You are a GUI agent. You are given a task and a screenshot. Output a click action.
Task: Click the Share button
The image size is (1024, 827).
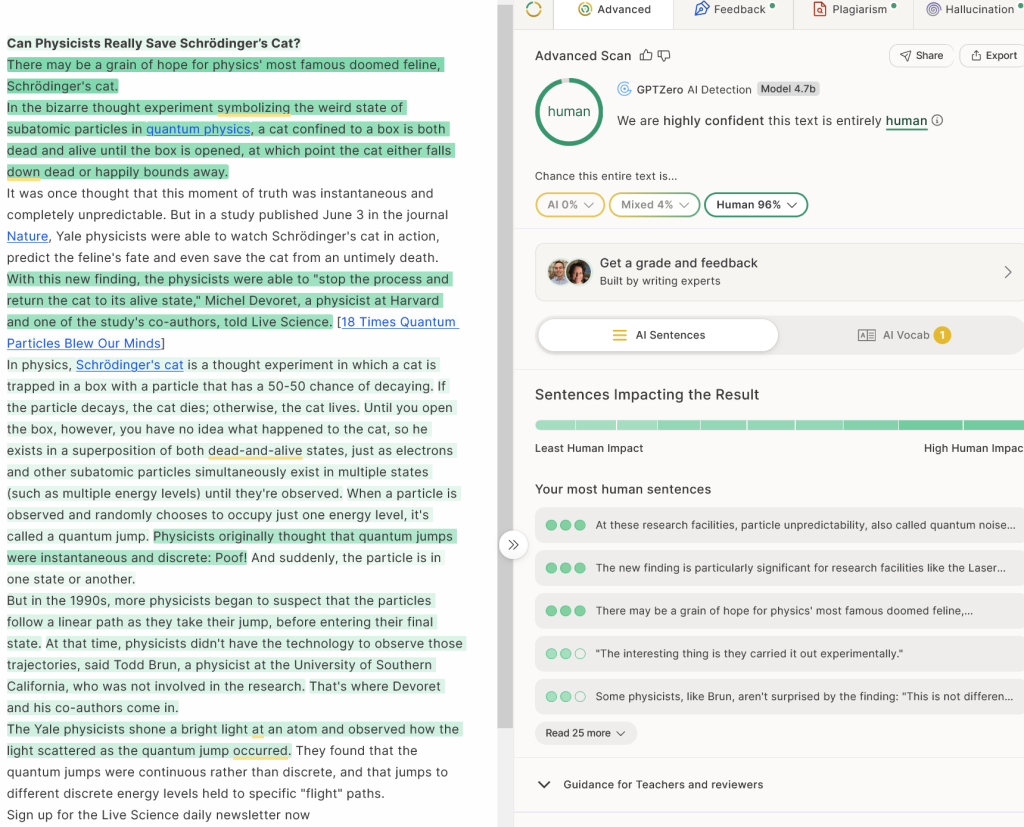921,56
